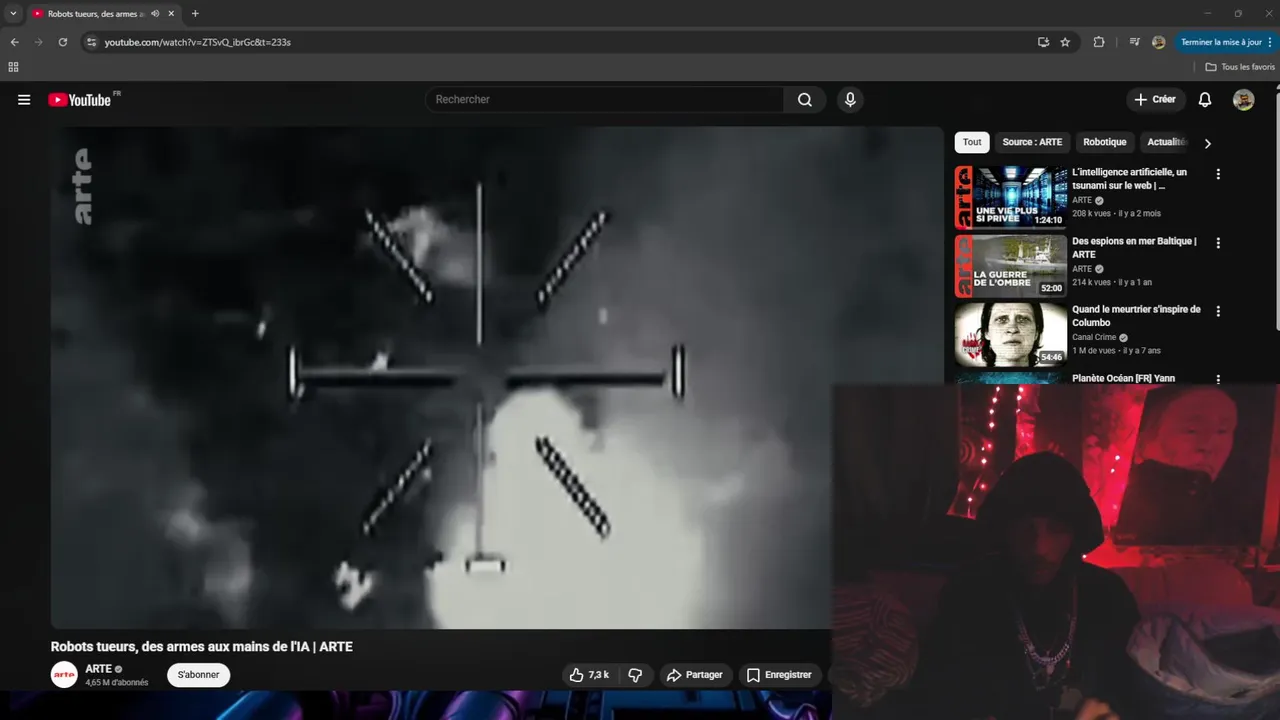
Task: Open the browser extensions puzzle icon
Action: 1099,42
